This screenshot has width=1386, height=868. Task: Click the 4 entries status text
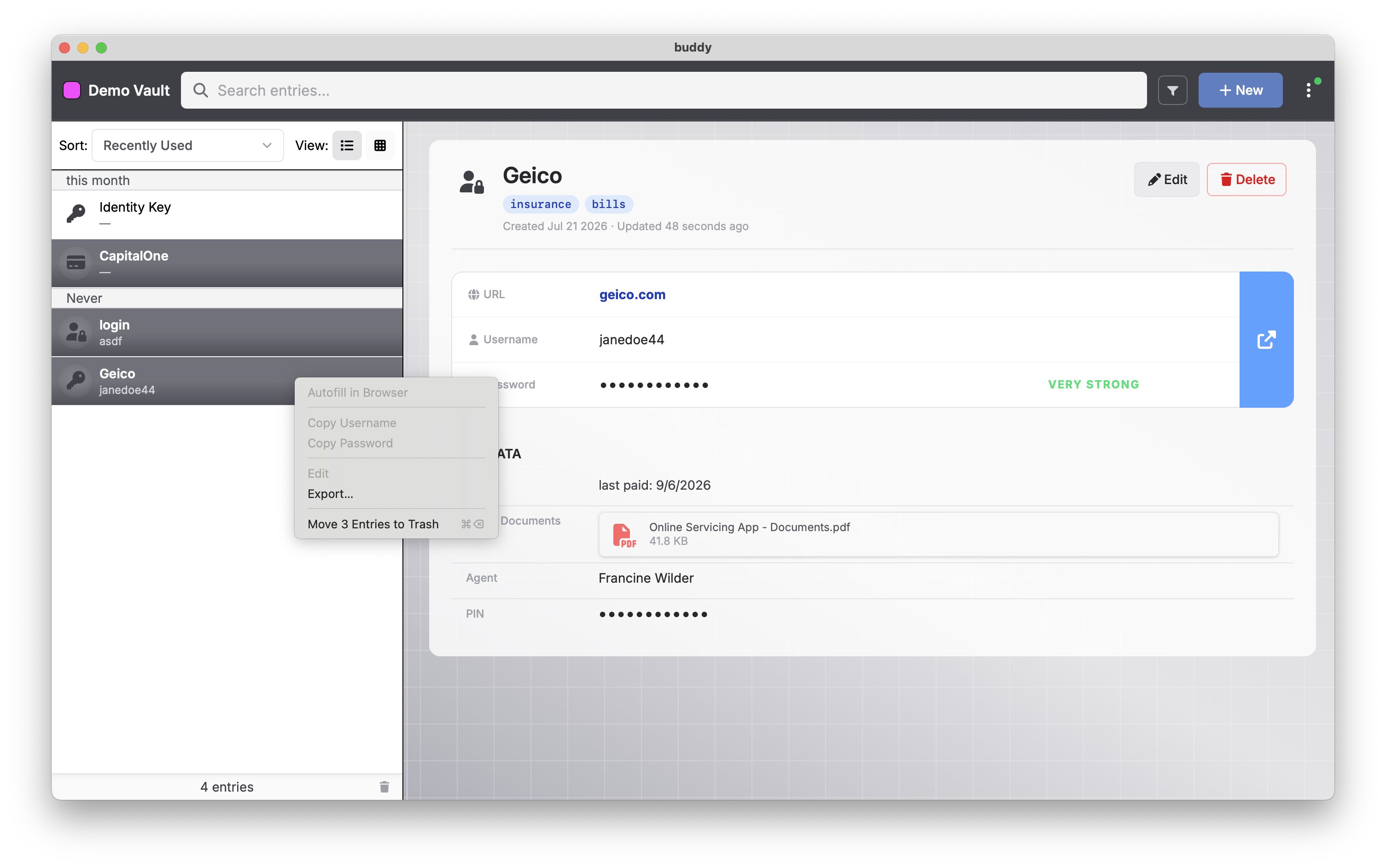(226, 787)
